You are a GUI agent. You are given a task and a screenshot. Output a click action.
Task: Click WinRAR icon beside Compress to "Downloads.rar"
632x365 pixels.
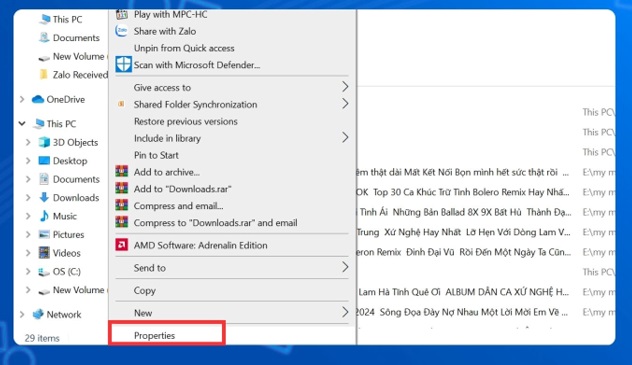[122, 222]
